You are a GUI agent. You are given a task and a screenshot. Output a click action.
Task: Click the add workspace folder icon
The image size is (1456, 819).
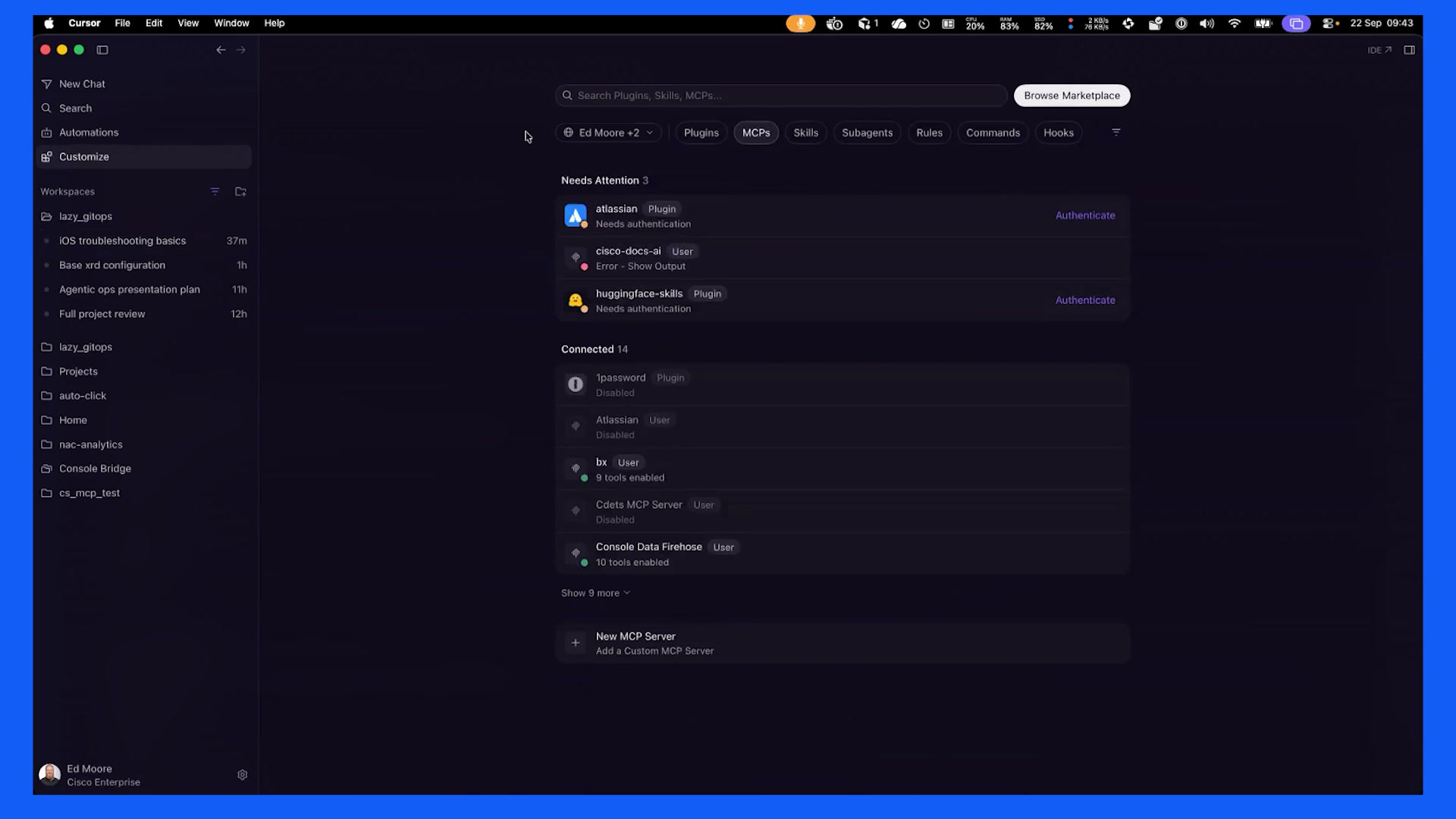[x=240, y=192]
